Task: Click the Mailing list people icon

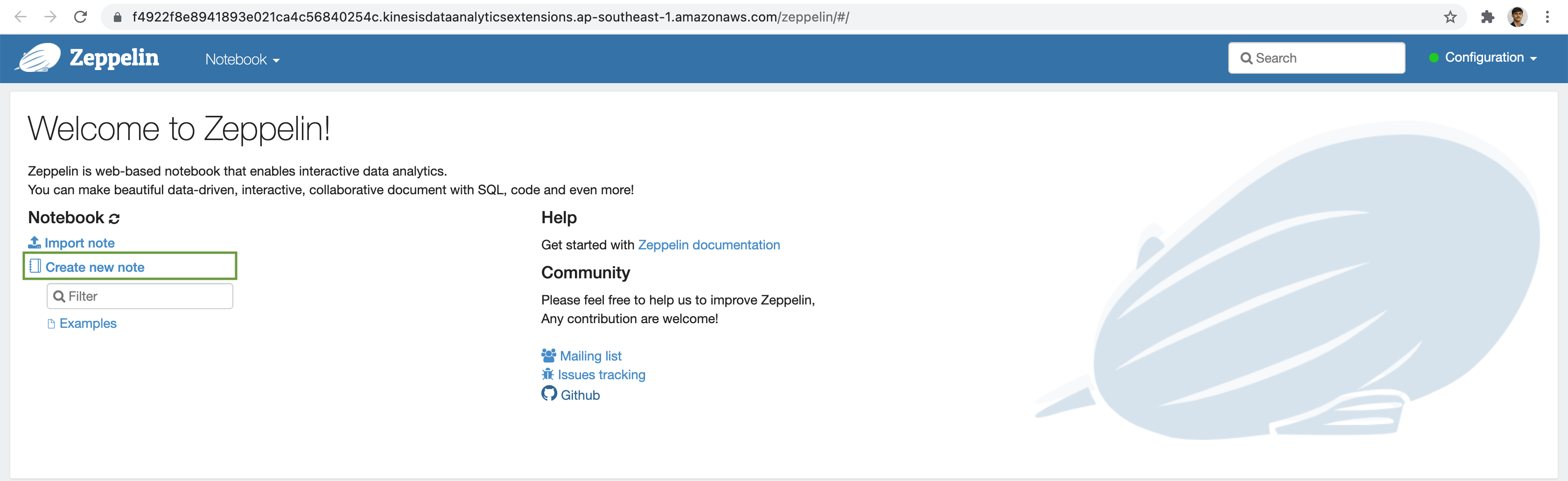Action: pyautogui.click(x=548, y=355)
